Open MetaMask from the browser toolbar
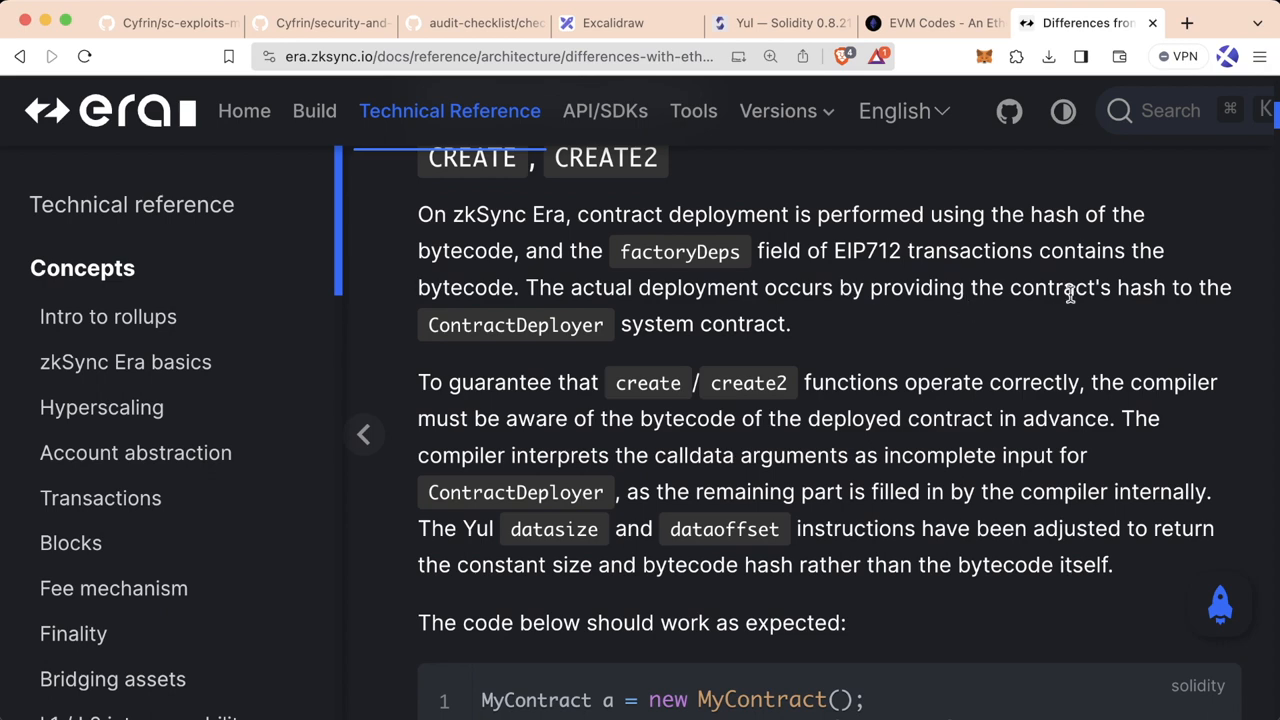 [984, 57]
